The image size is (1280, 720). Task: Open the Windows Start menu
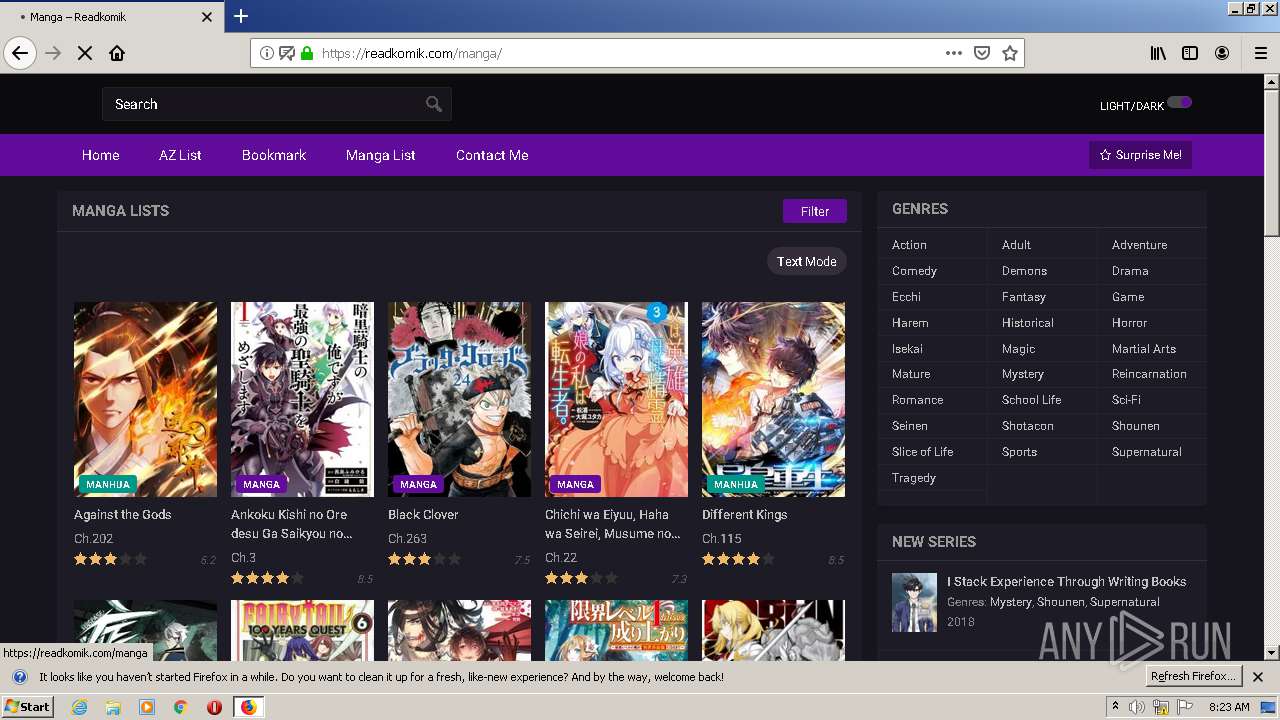(28, 707)
